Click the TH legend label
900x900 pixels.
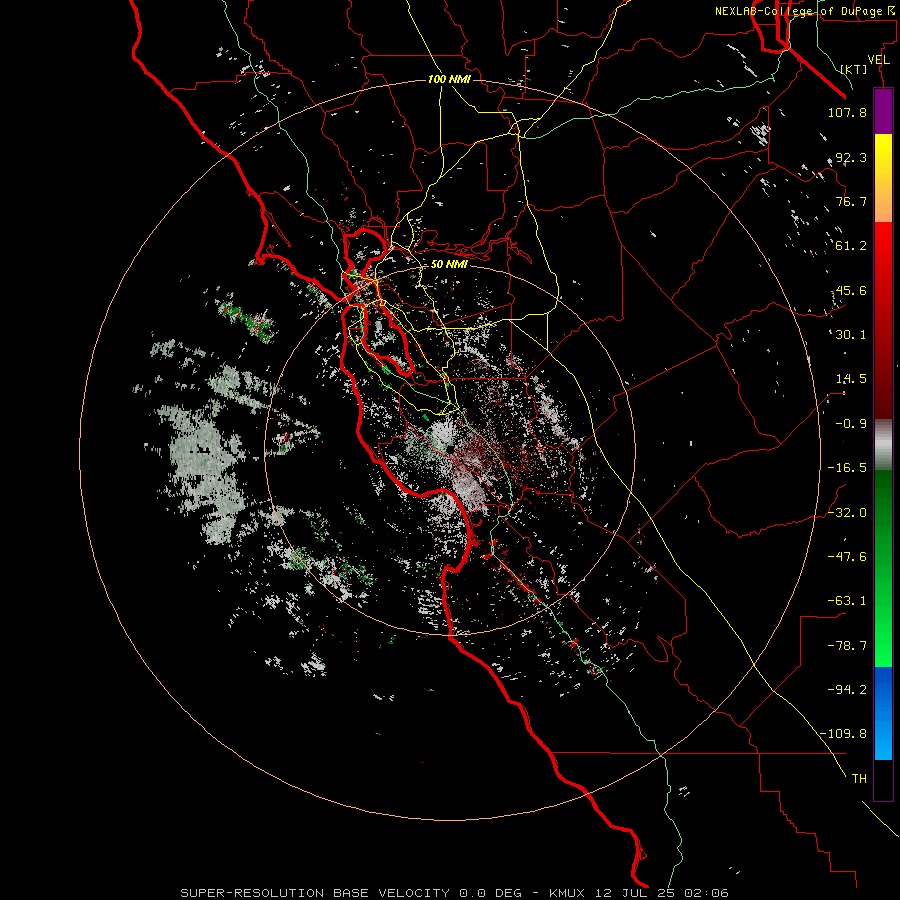tap(859, 779)
